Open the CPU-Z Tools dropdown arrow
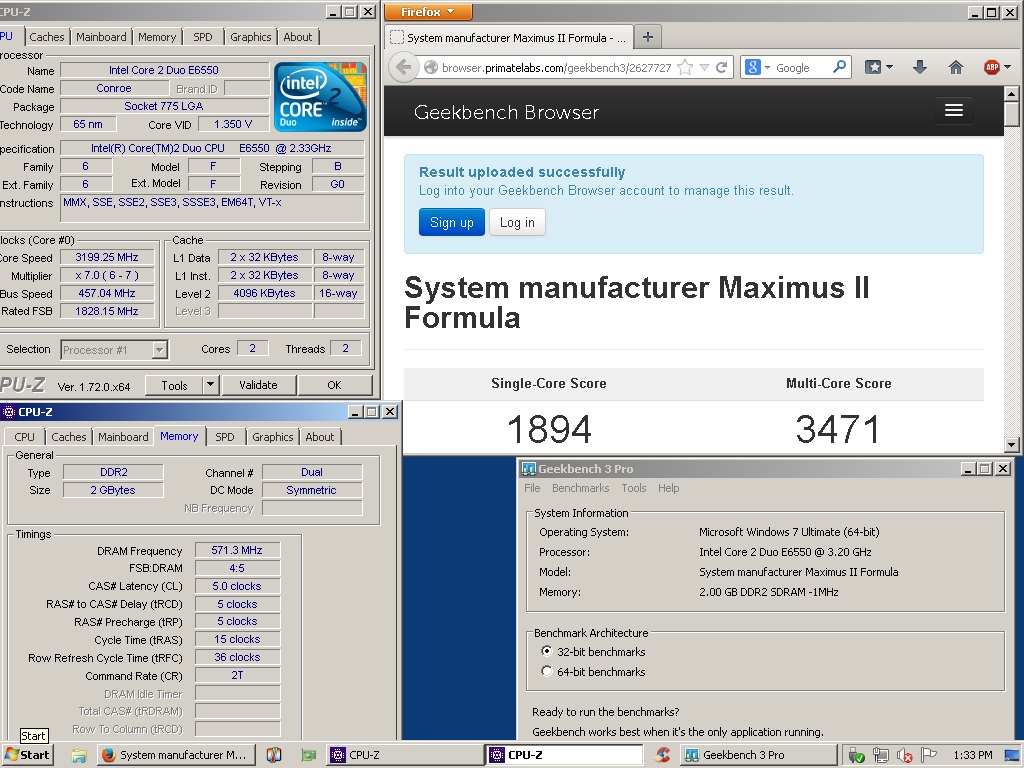Screen dimensions: 1024x768 click(x=210, y=385)
